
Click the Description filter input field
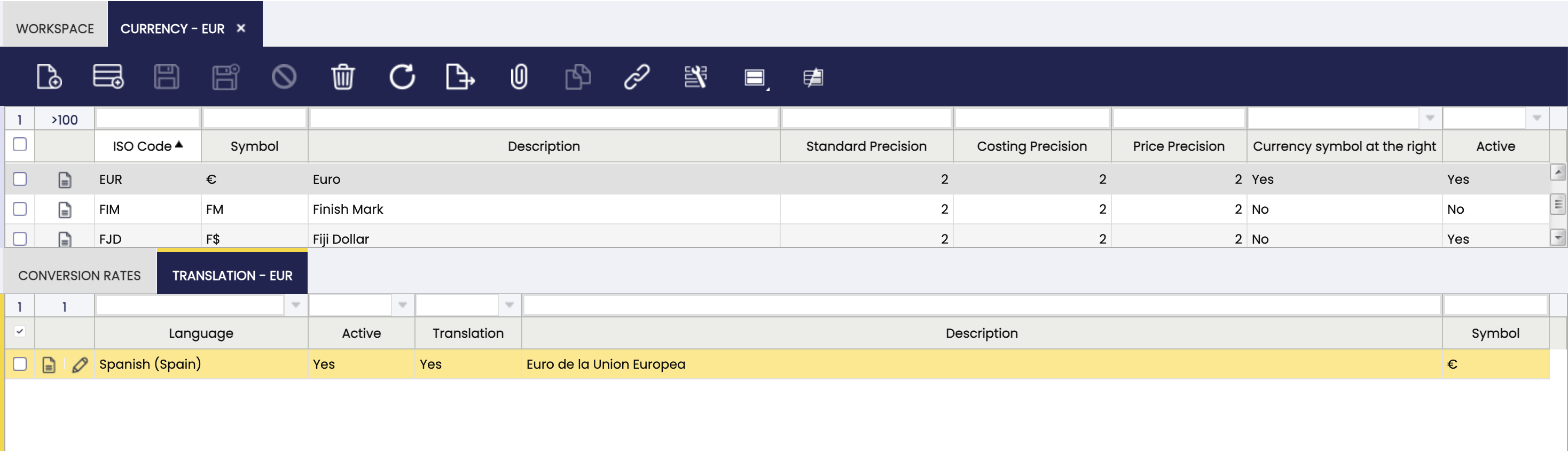point(544,118)
